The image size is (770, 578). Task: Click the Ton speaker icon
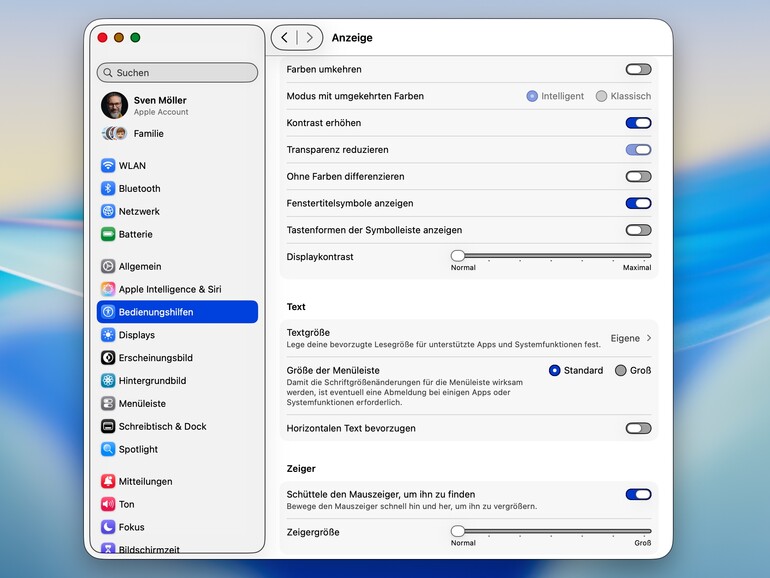[x=108, y=504]
